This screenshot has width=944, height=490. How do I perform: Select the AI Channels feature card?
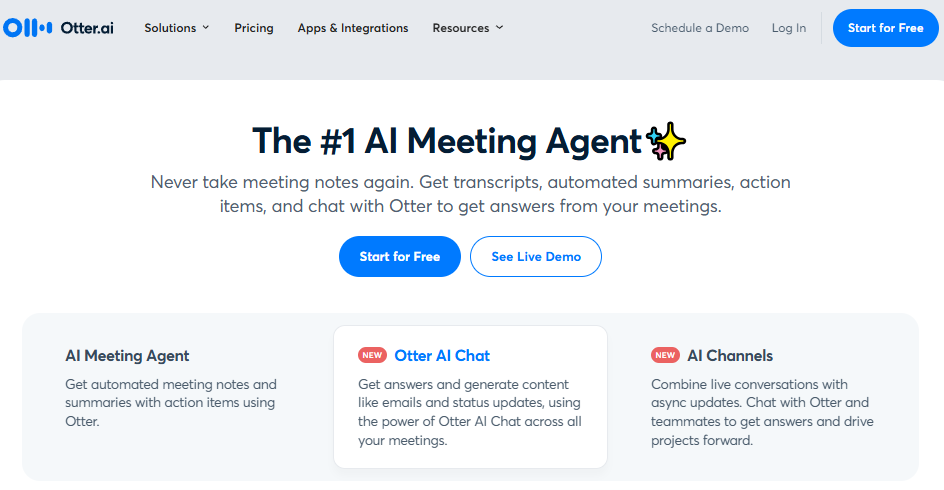point(765,395)
